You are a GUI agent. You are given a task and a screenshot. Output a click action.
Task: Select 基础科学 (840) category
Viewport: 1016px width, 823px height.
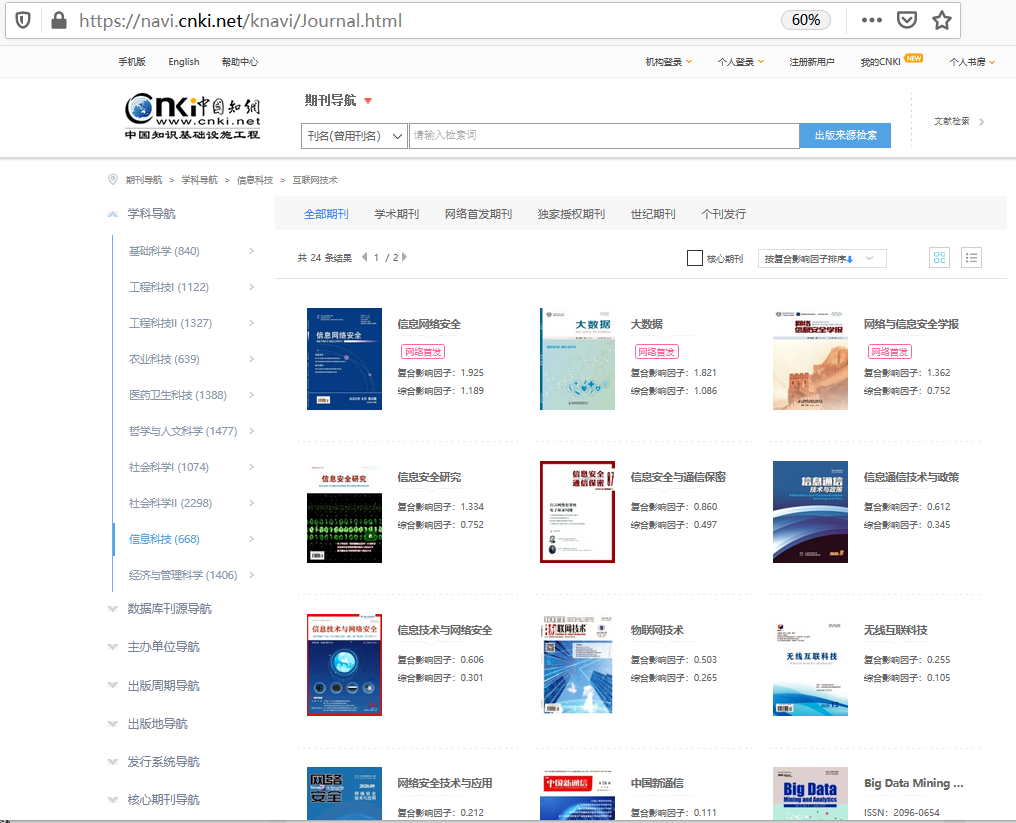[164, 251]
